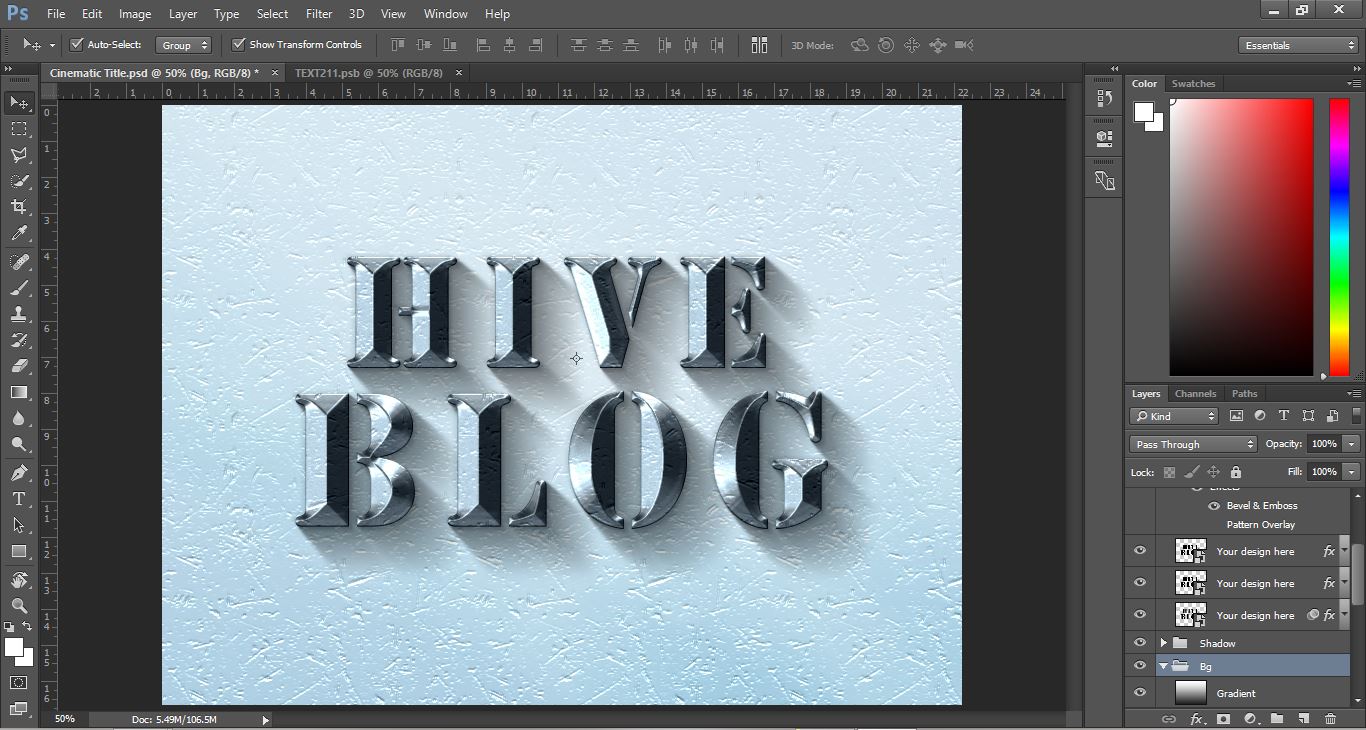The height and width of the screenshot is (730, 1366).
Task: Switch to the Paths tab
Action: (1244, 394)
